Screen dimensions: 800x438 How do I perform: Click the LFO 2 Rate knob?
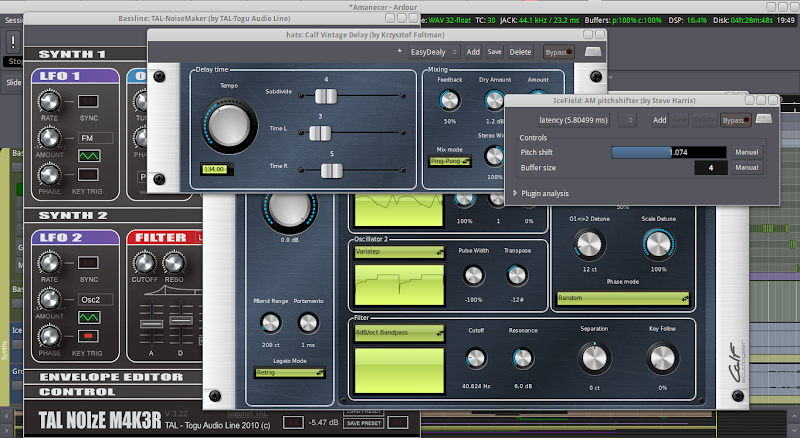pos(49,263)
